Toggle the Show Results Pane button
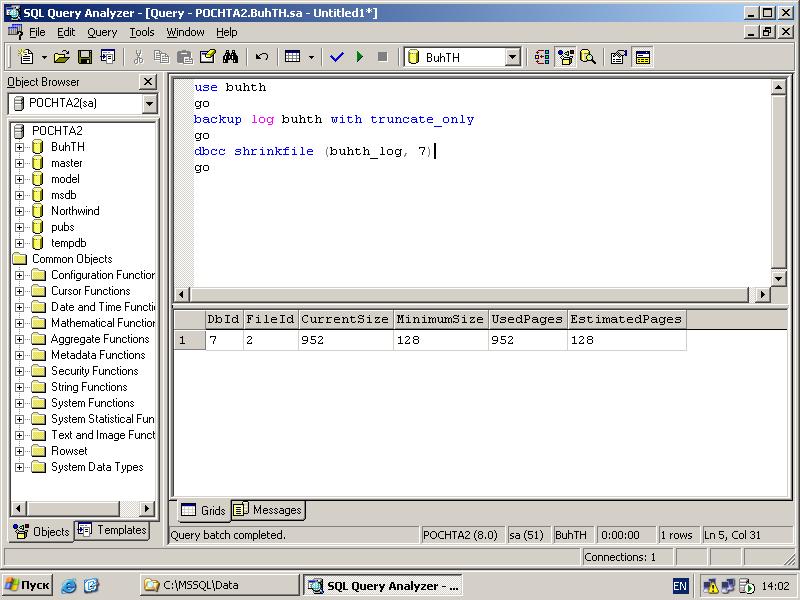 pyautogui.click(x=643, y=57)
